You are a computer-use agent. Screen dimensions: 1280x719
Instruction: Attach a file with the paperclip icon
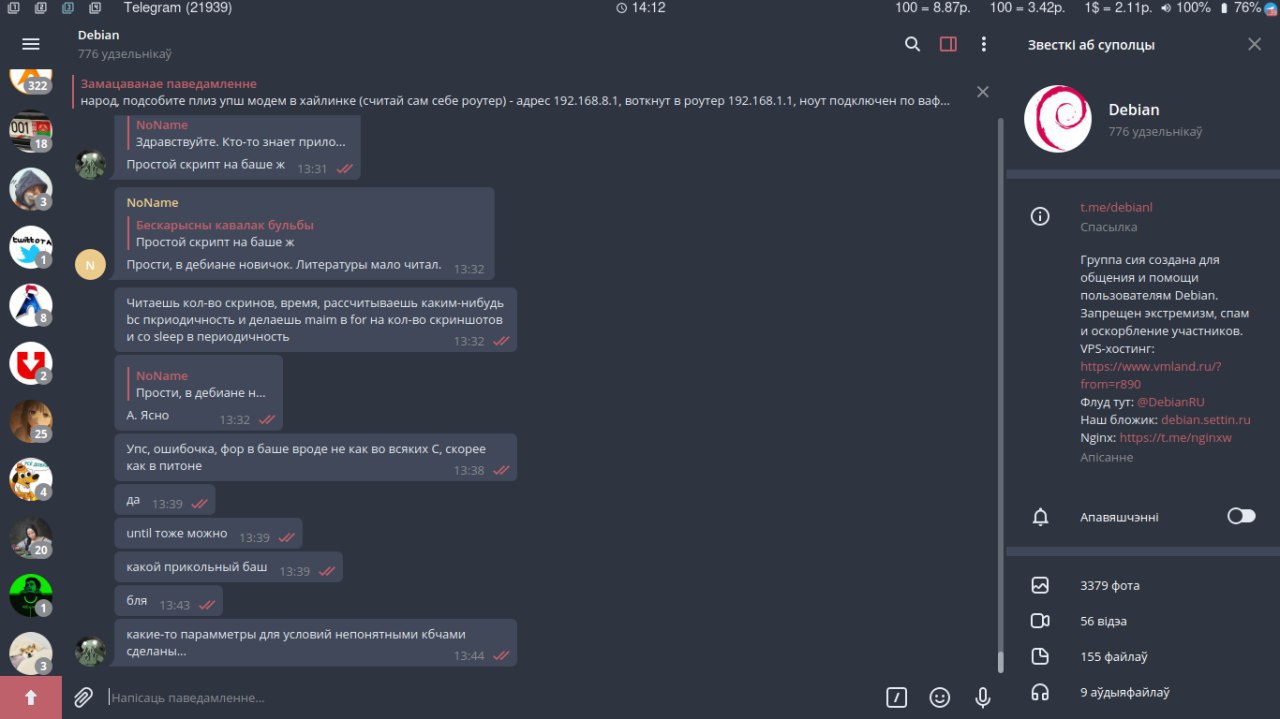pyautogui.click(x=84, y=697)
